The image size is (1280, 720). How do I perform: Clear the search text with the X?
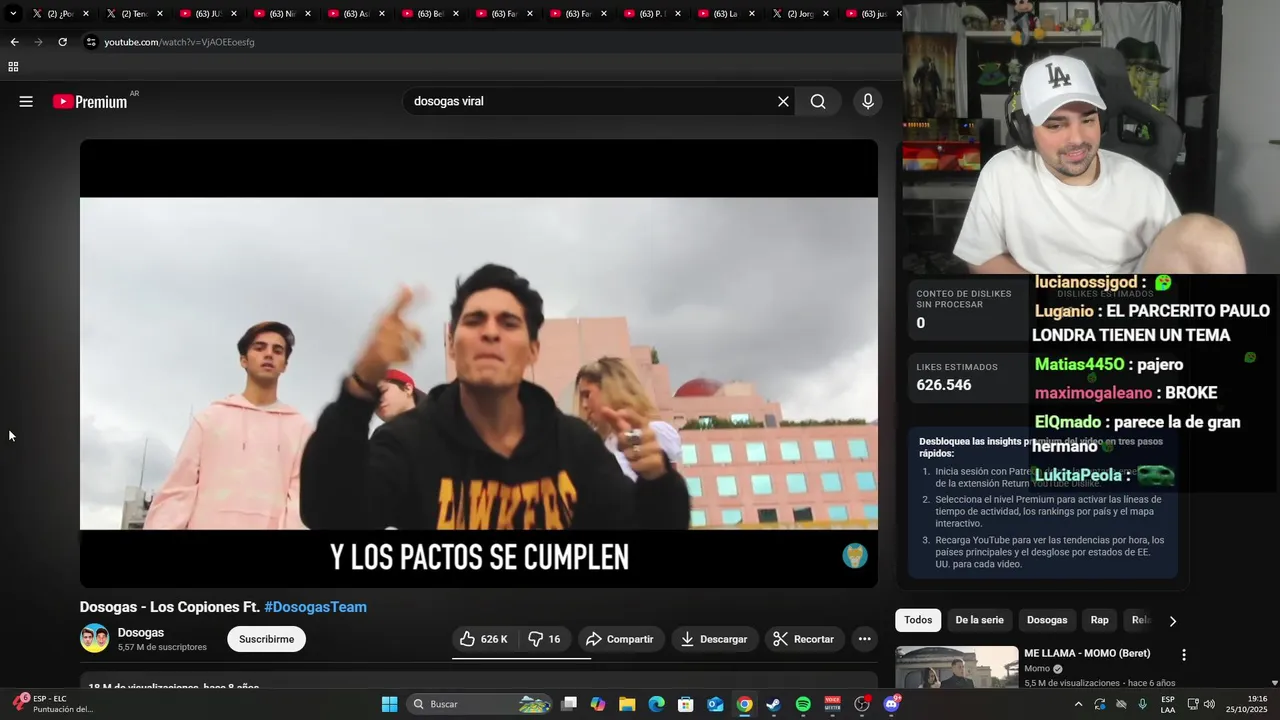pos(783,101)
